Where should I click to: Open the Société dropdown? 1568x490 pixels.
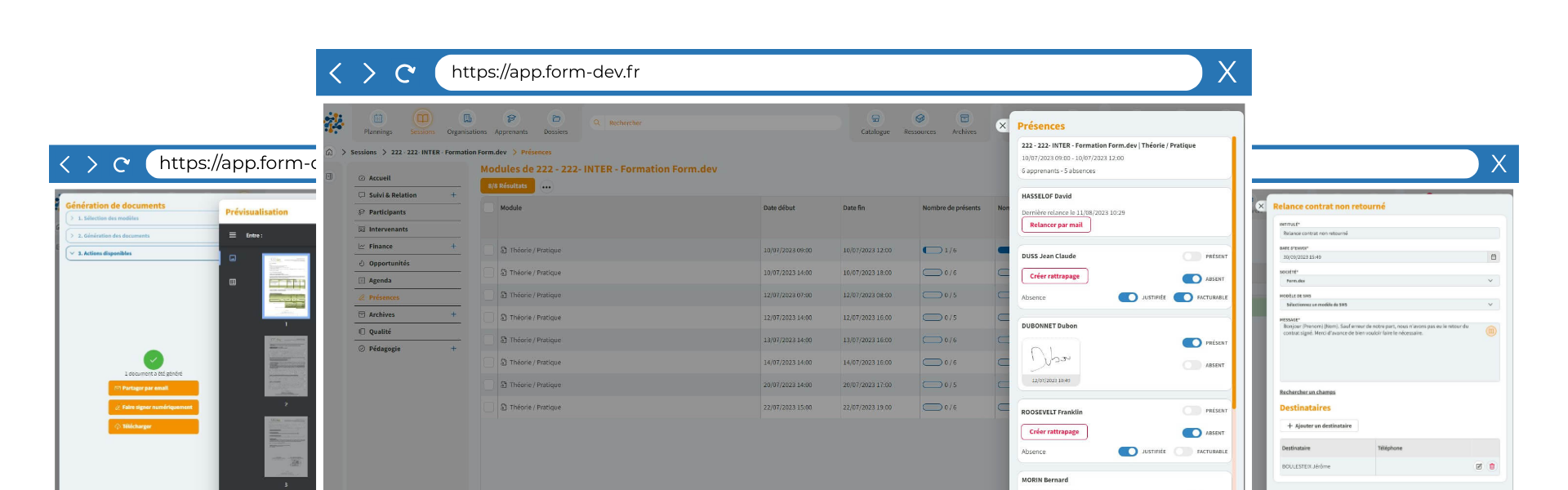tap(1389, 281)
